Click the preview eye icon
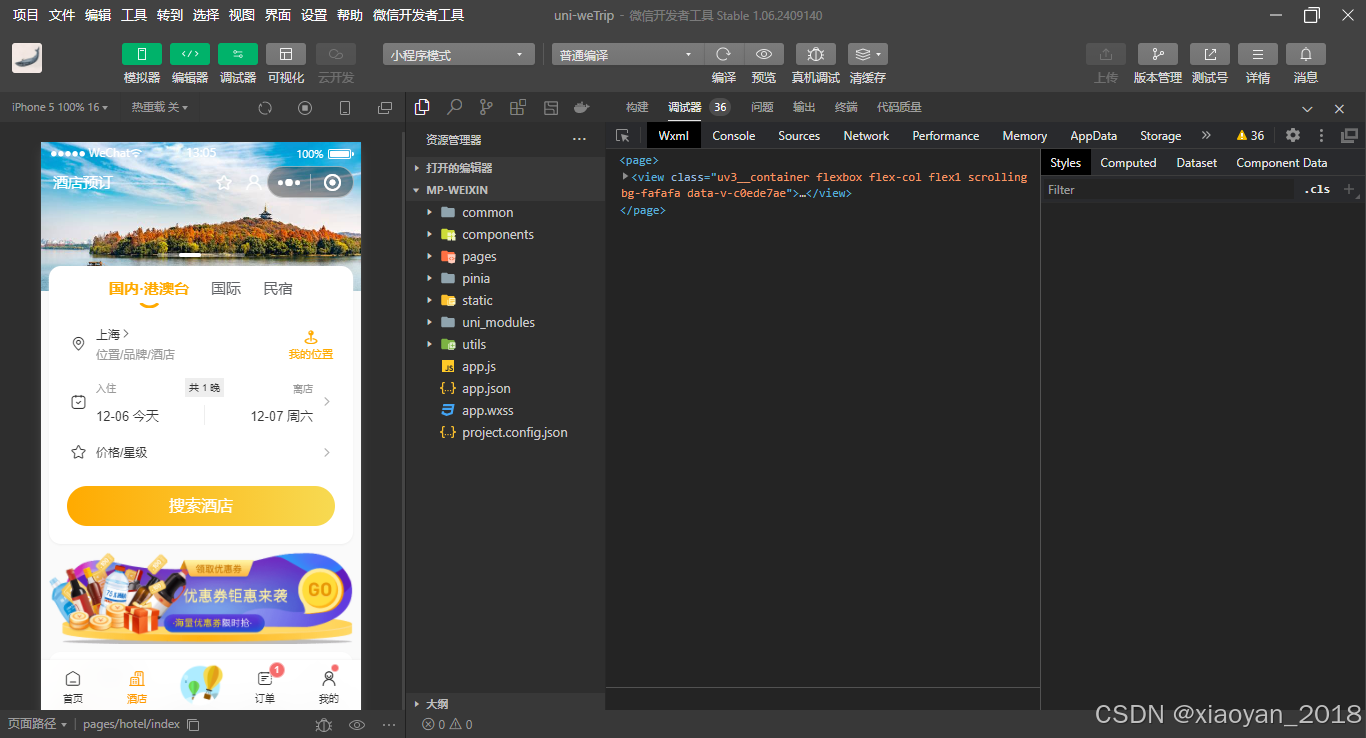Image resolution: width=1366 pixels, height=738 pixels. point(764,54)
